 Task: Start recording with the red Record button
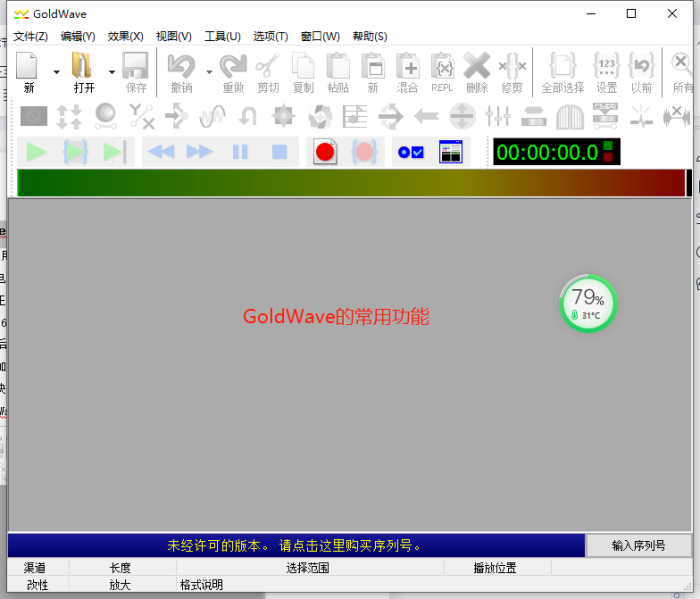pyautogui.click(x=325, y=152)
